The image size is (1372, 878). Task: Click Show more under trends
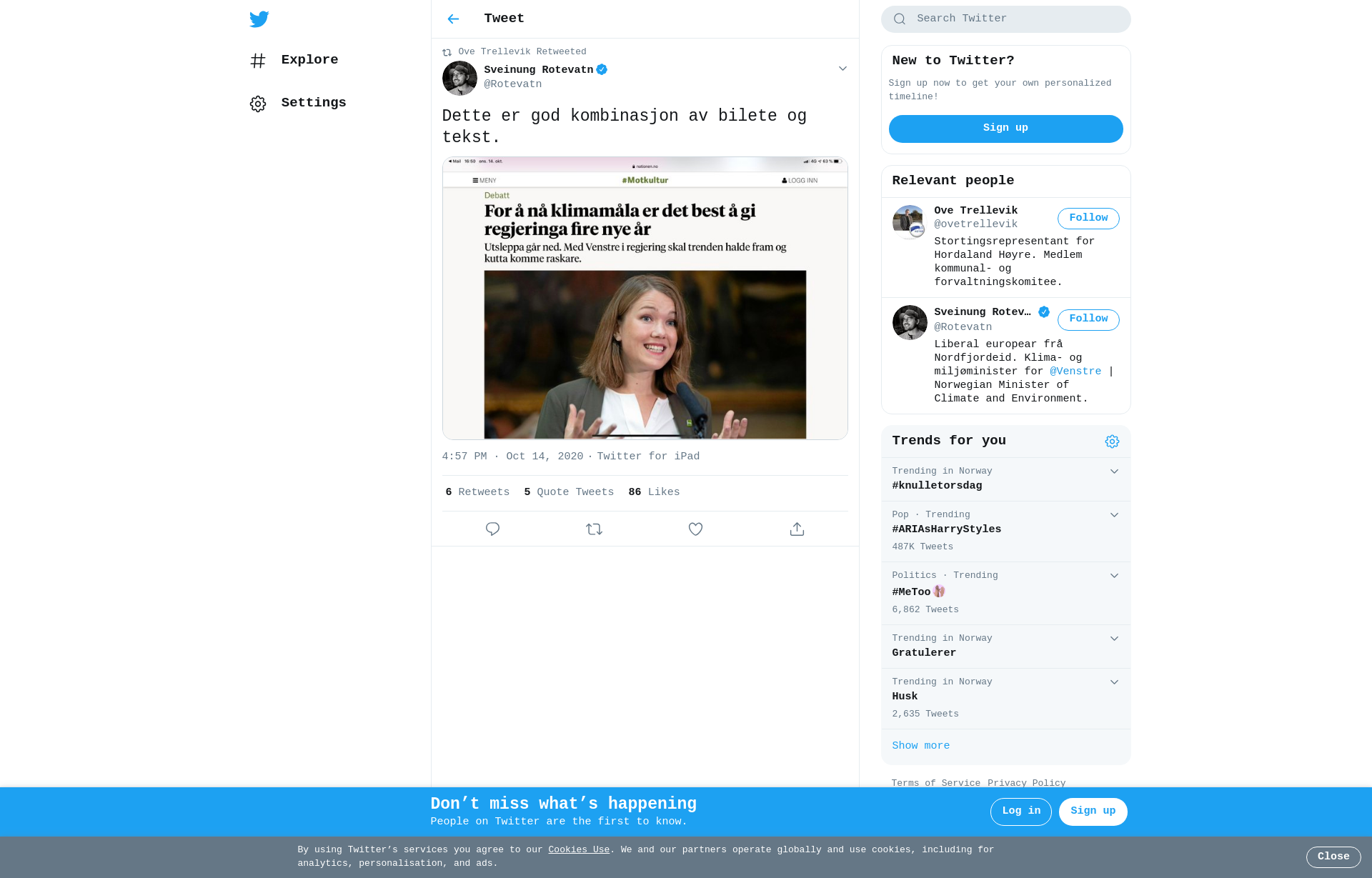coord(920,746)
